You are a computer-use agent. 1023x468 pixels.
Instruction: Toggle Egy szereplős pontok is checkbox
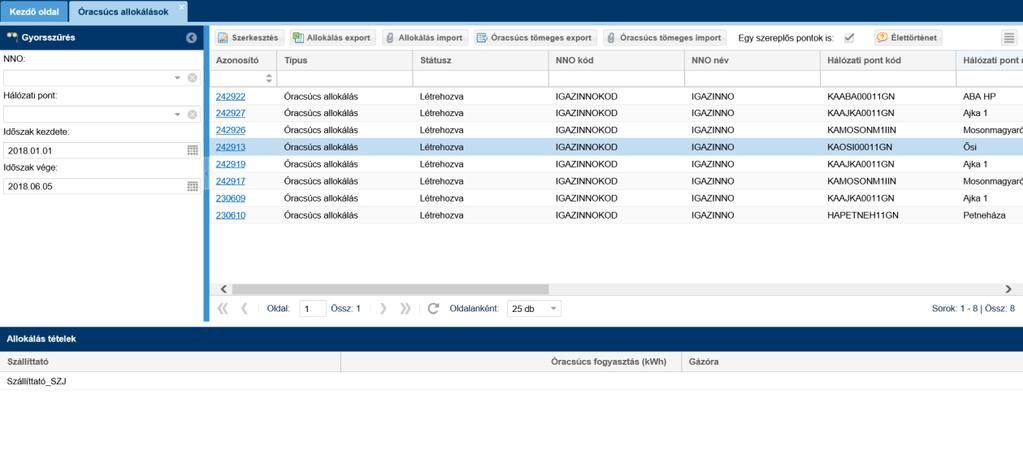pyautogui.click(x=849, y=37)
